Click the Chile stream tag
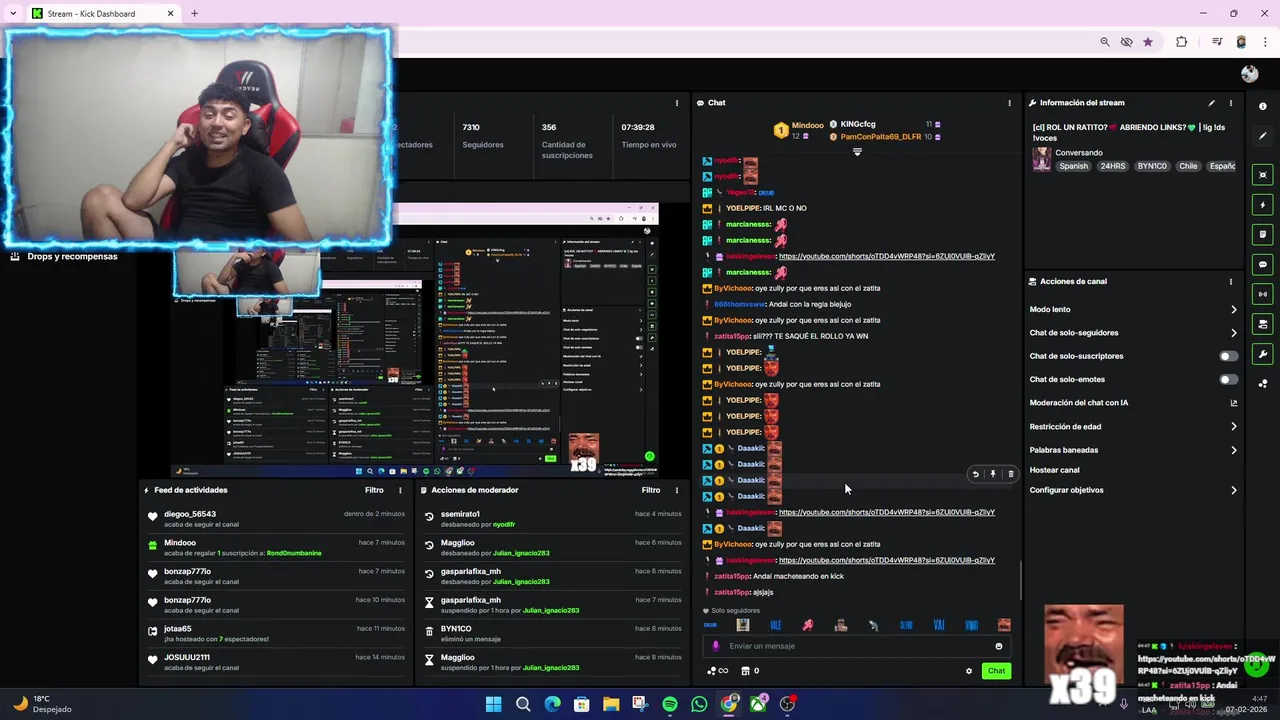The width and height of the screenshot is (1280, 720). (x=1188, y=167)
